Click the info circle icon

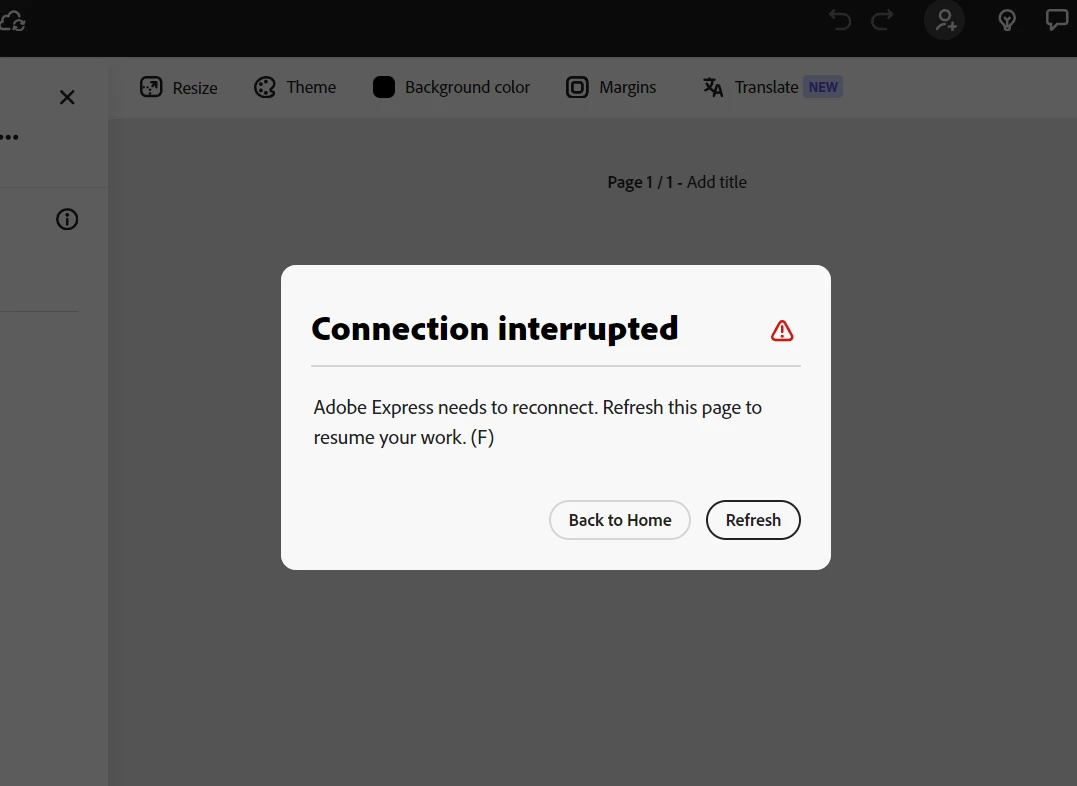(67, 219)
